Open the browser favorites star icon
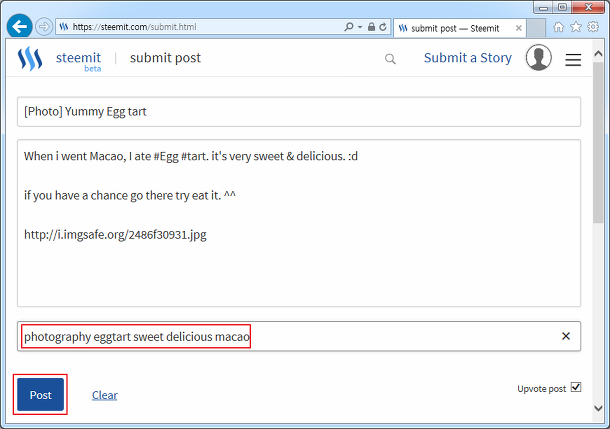 coord(575,26)
